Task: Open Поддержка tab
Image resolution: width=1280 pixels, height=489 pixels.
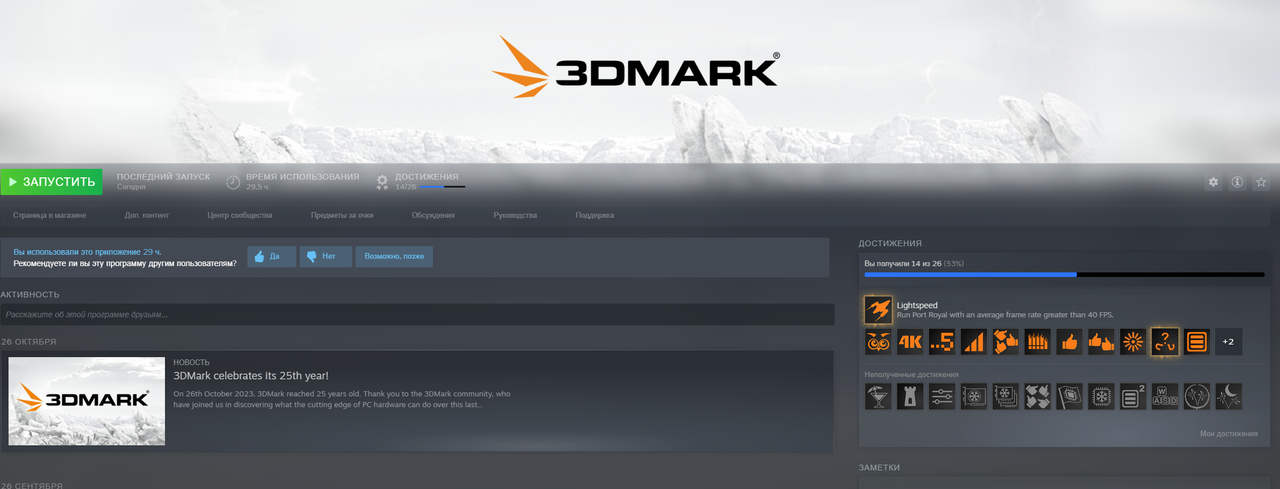Action: click(x=595, y=215)
